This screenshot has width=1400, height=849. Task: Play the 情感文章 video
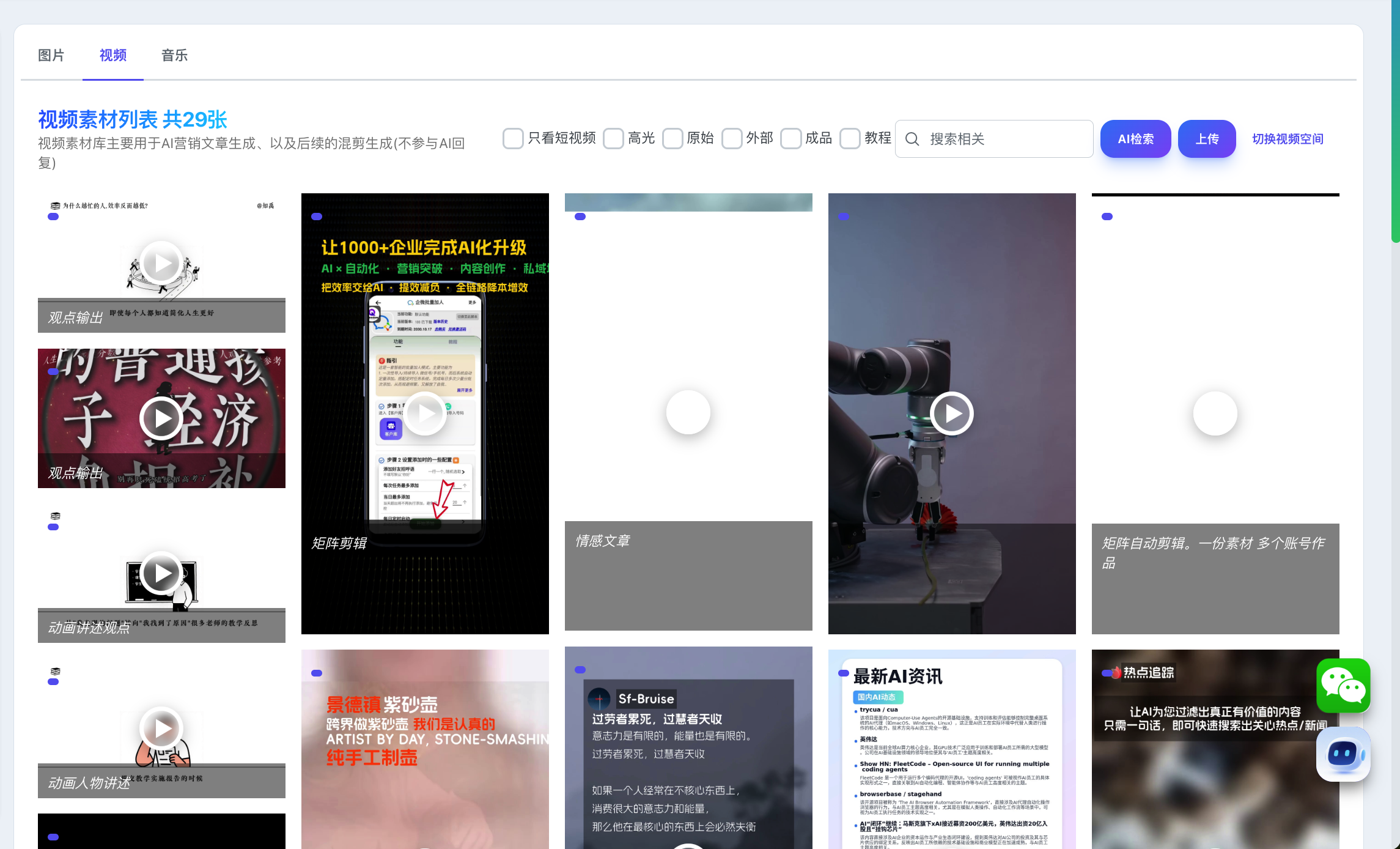pos(688,412)
